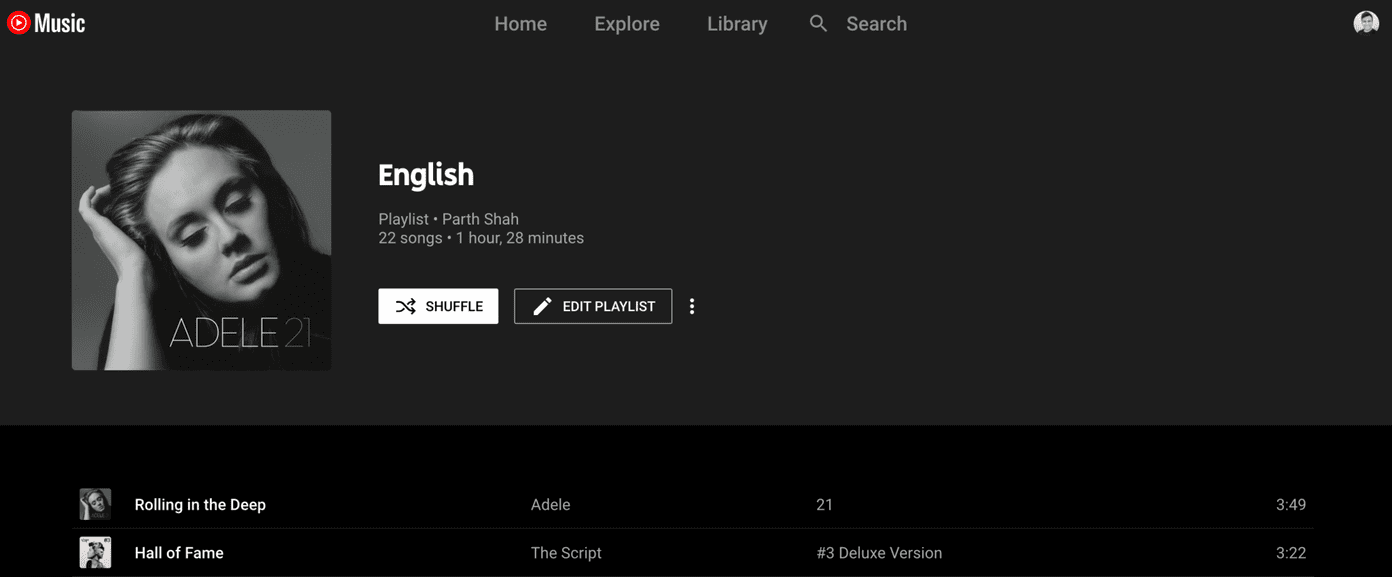Click the 22 songs duration text
This screenshot has width=1392, height=577.
click(x=481, y=238)
